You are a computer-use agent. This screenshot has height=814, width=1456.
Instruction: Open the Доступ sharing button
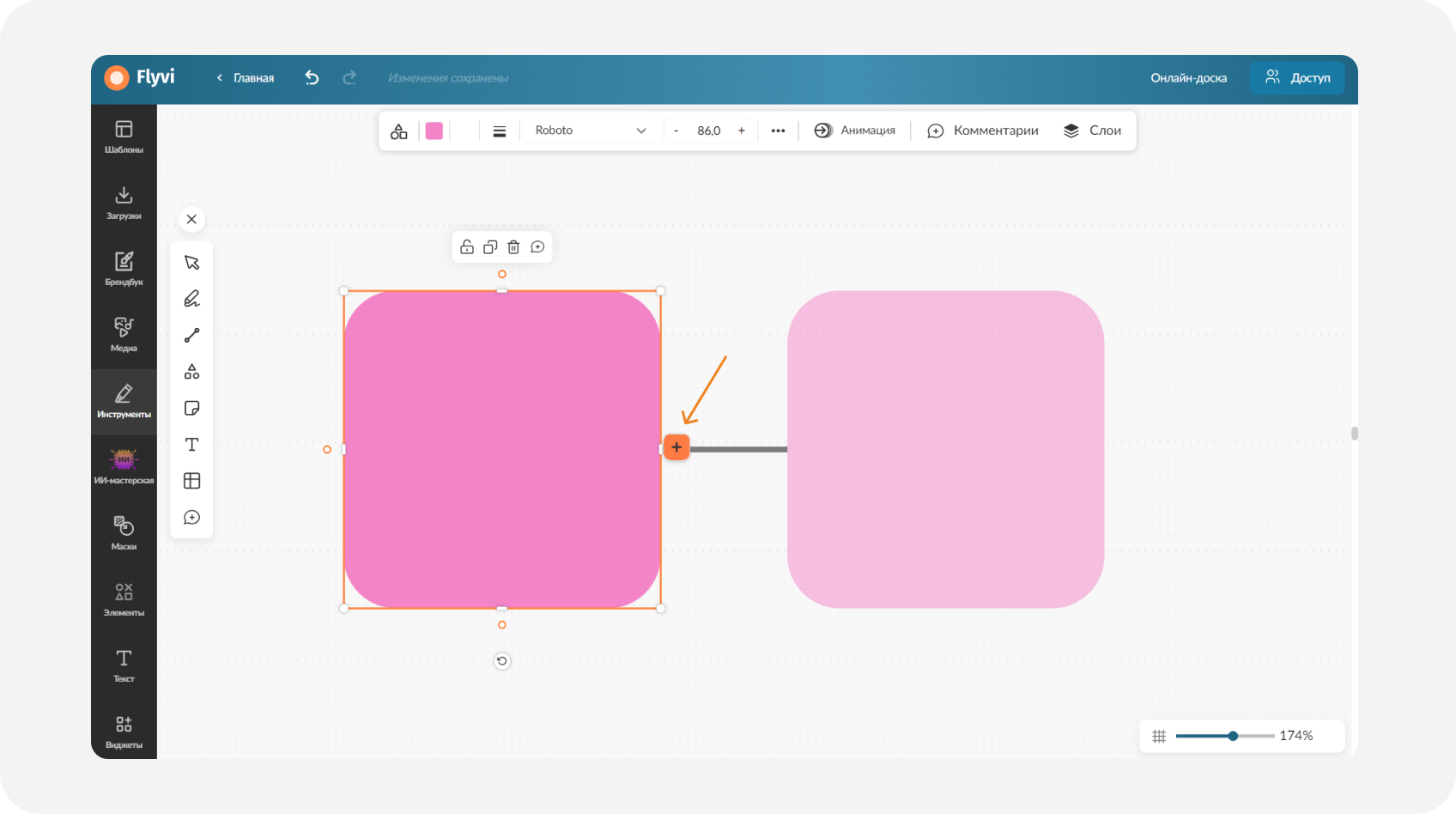1297,78
